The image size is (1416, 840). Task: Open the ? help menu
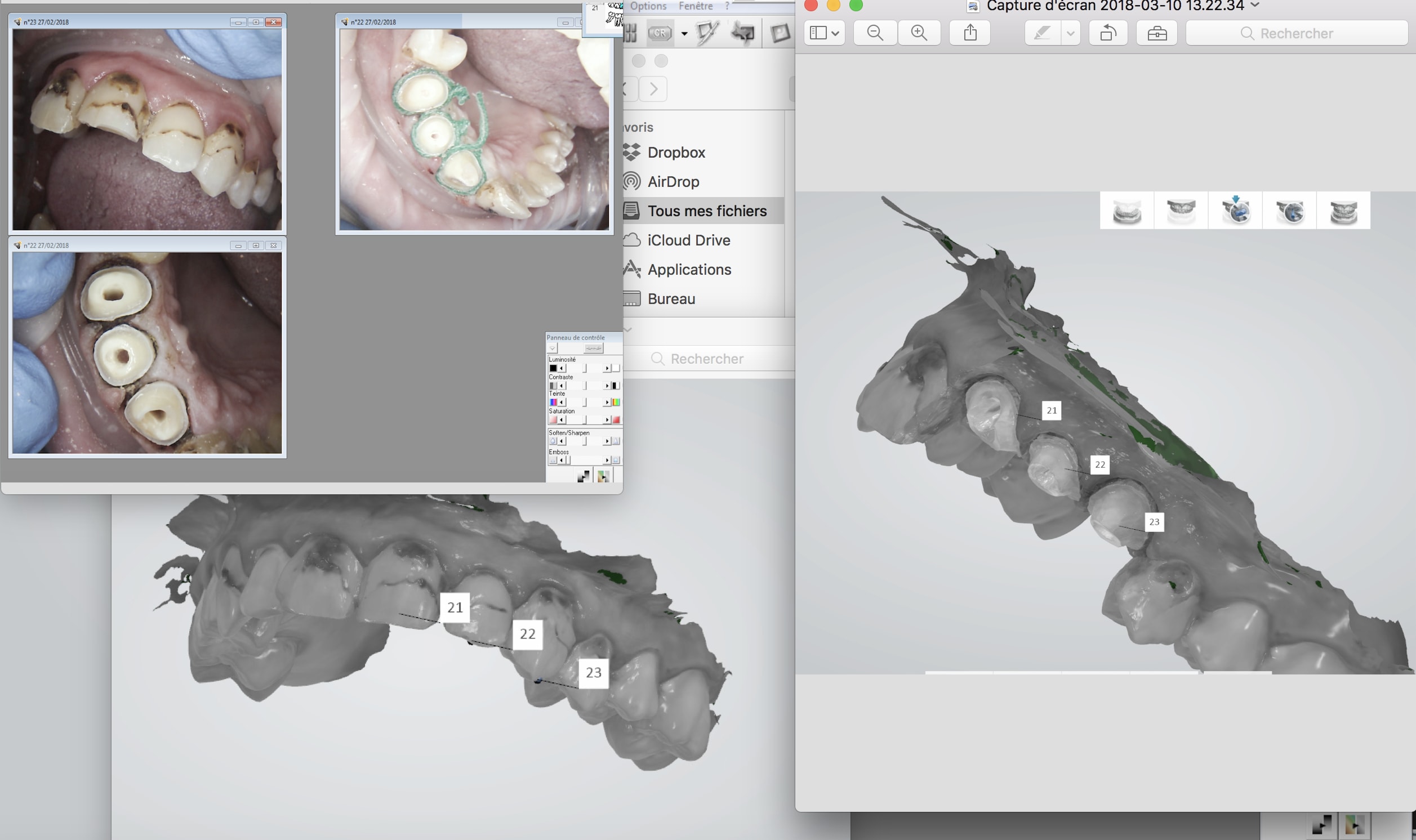[x=728, y=6]
